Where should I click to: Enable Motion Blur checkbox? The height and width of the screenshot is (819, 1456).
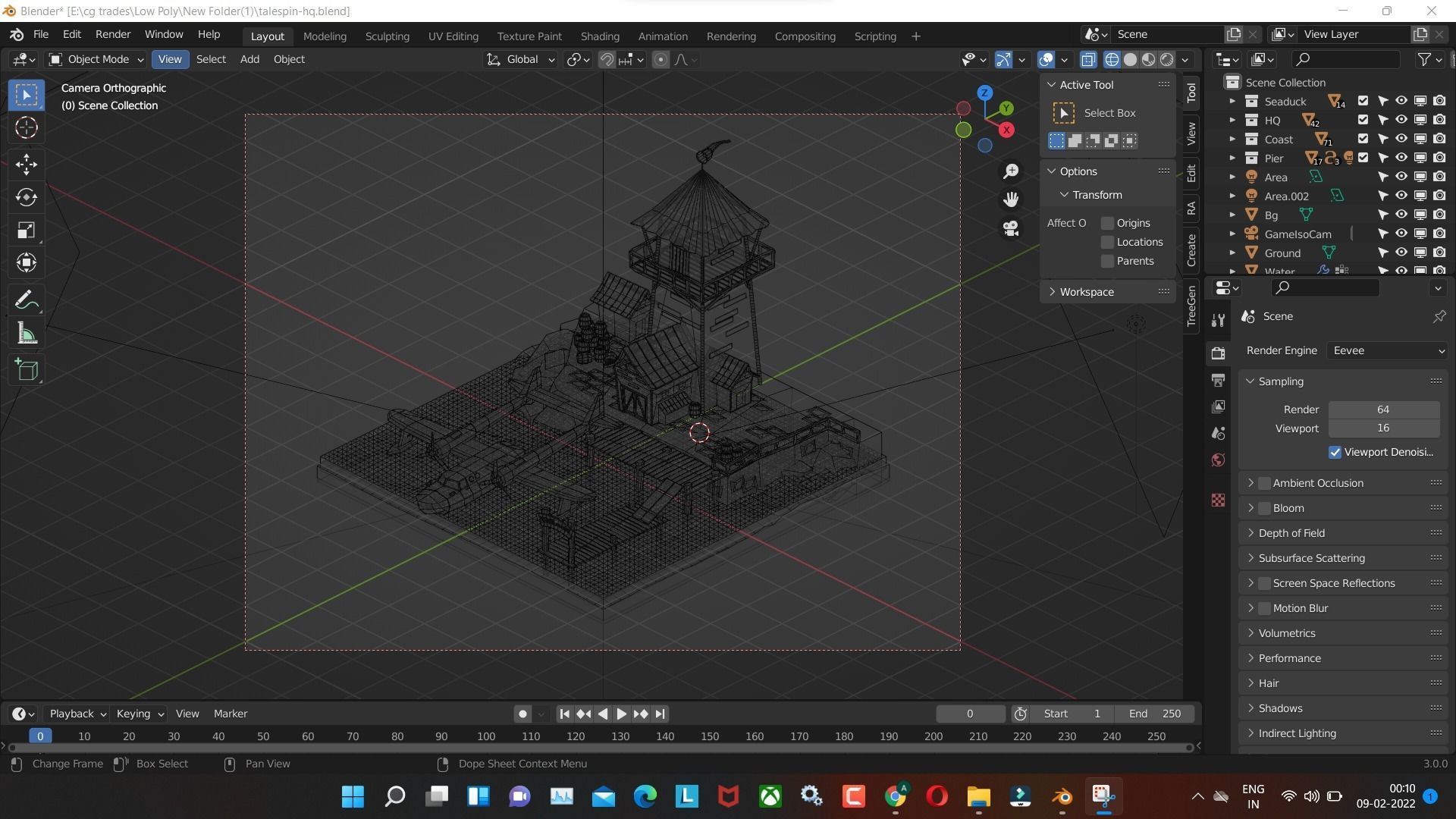1264,608
